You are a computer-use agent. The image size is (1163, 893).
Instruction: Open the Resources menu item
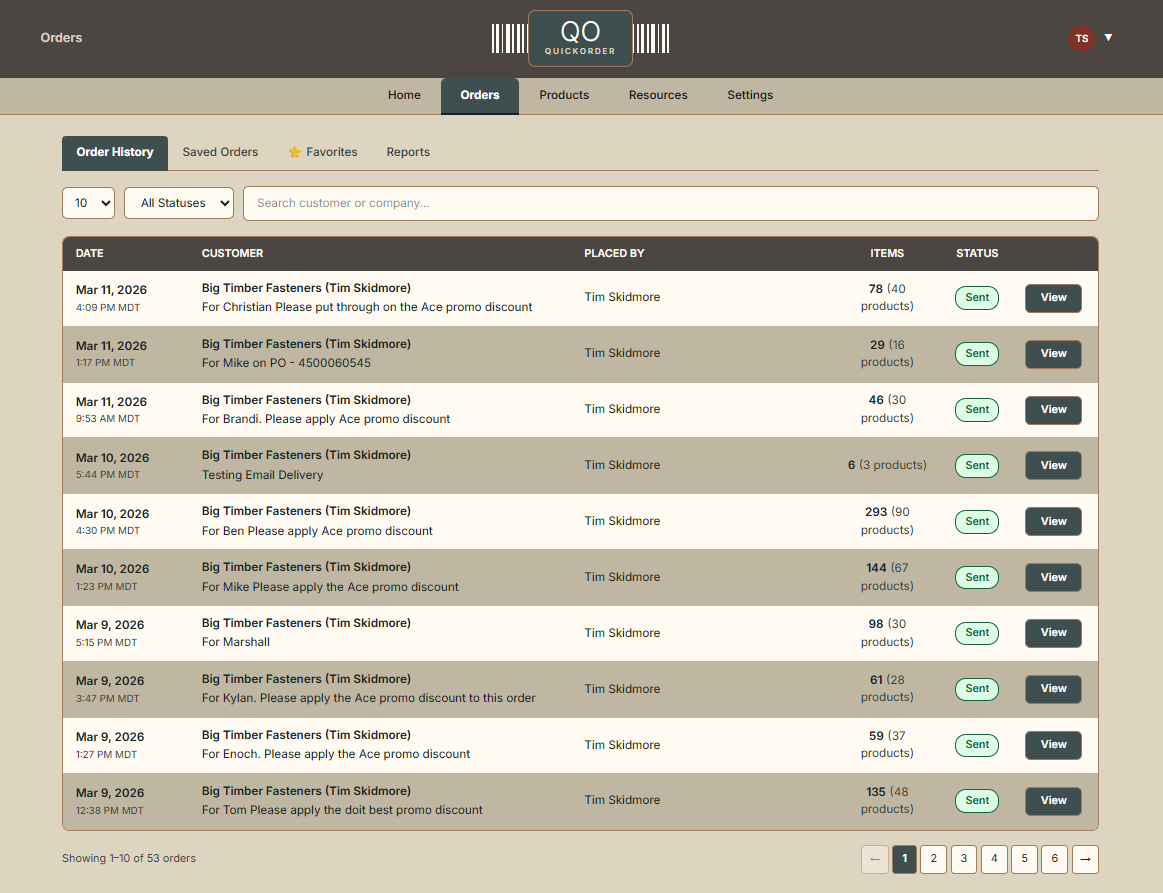(658, 95)
